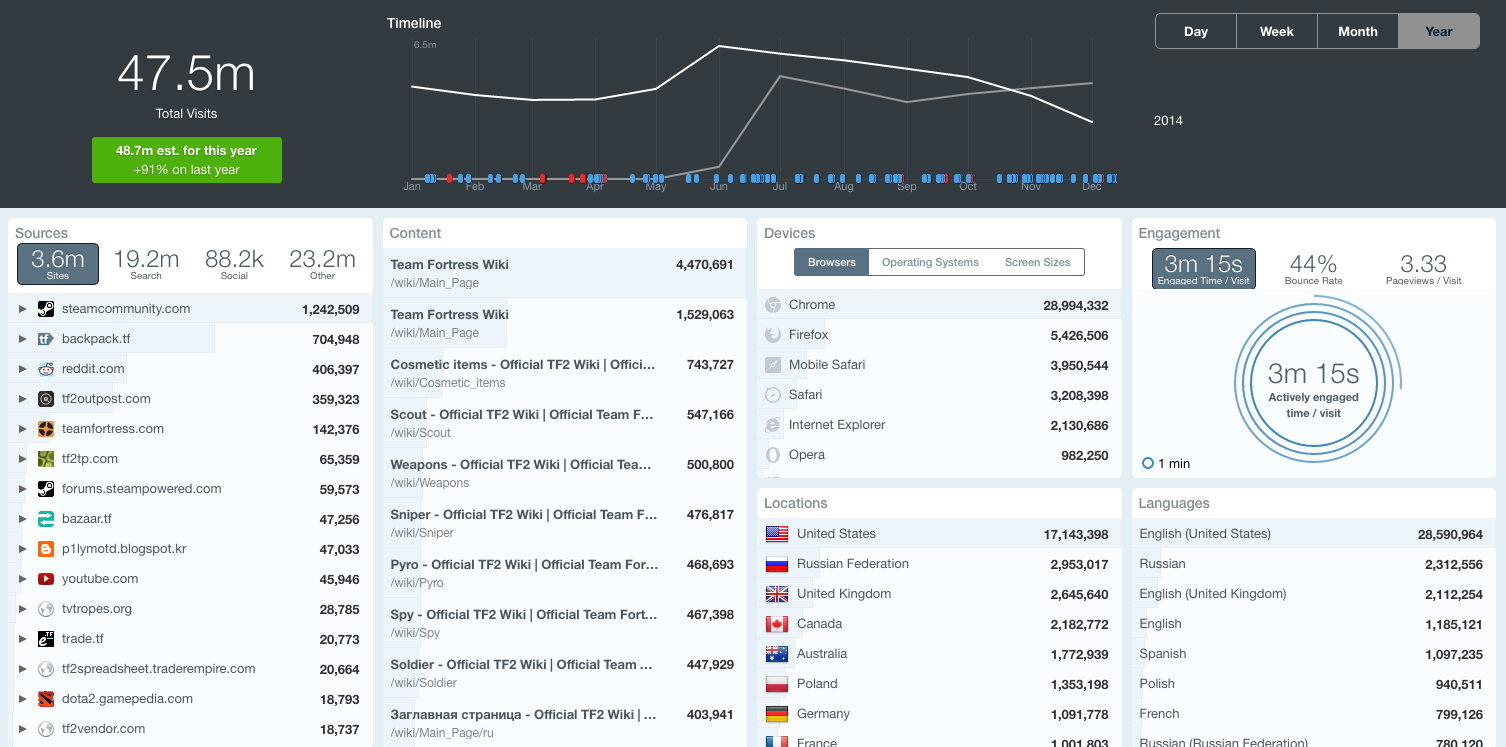Switch timeline to Month view

pos(1358,31)
